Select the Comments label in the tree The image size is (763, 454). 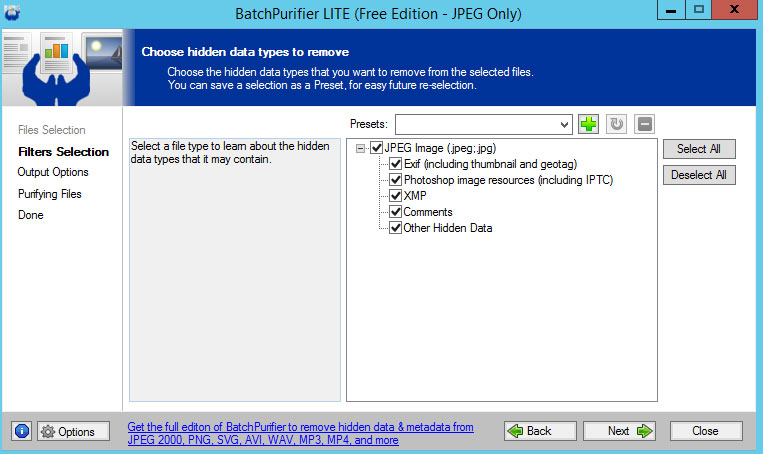[x=428, y=212]
